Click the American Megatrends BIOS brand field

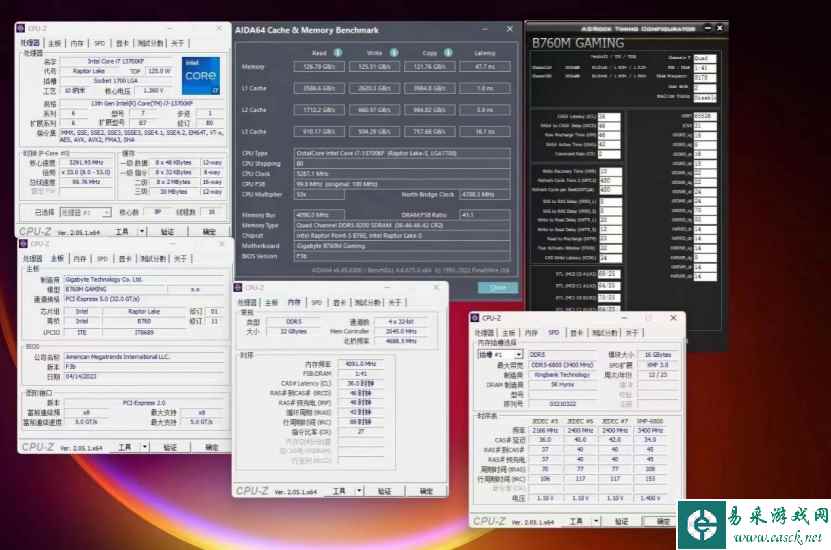[144, 357]
